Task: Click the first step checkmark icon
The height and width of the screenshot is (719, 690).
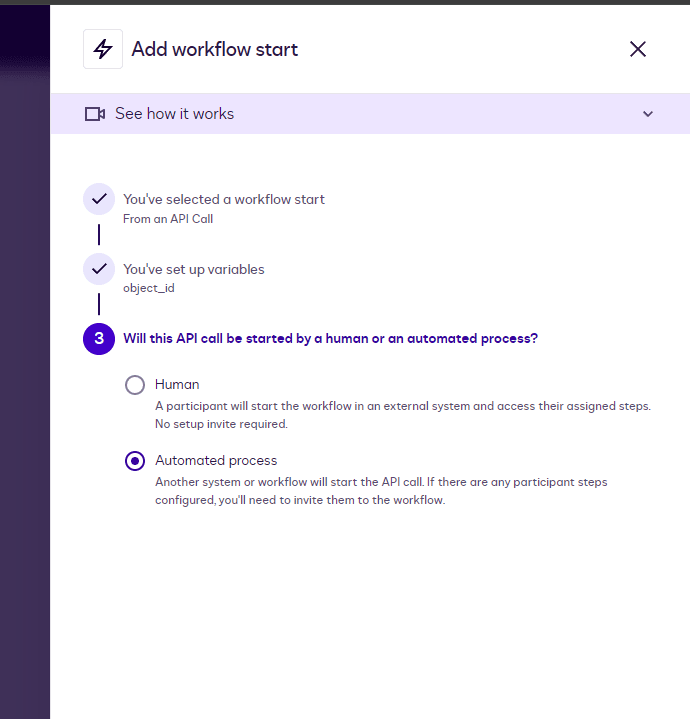Action: 99,199
